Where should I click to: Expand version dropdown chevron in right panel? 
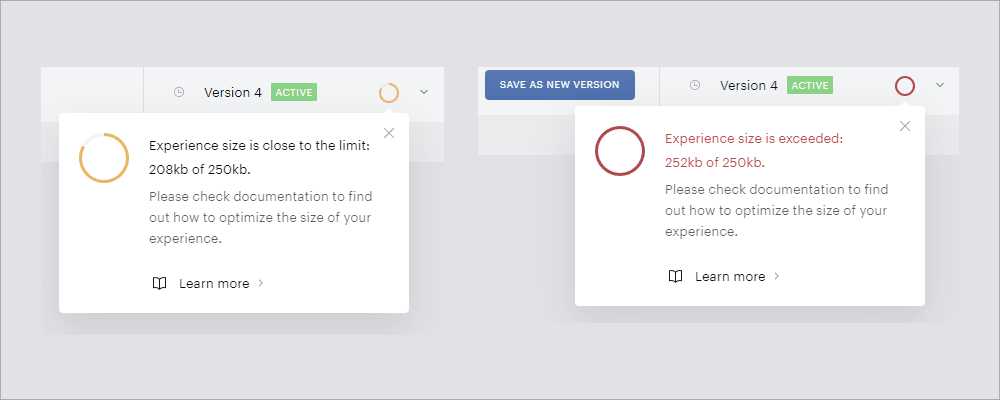(x=939, y=85)
